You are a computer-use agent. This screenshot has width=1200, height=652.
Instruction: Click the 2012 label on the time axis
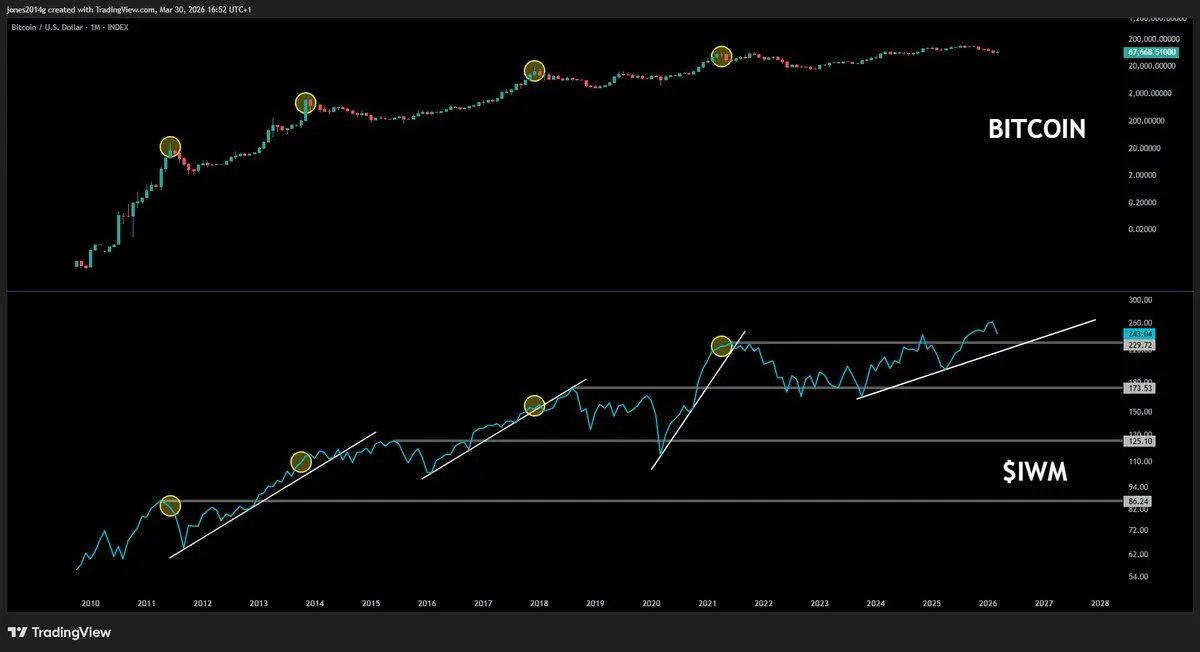point(202,603)
